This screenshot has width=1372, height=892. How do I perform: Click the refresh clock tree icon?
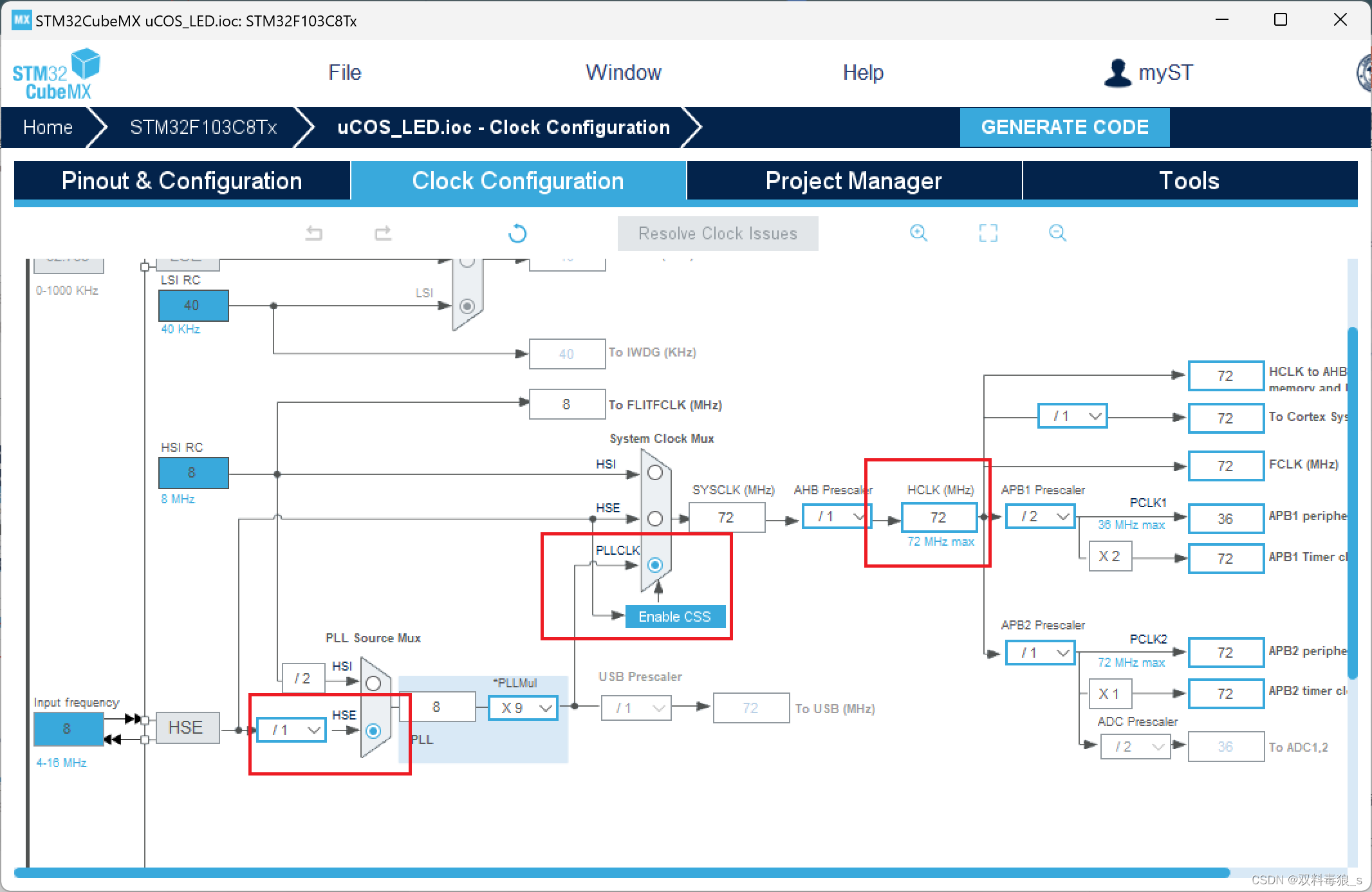click(517, 233)
